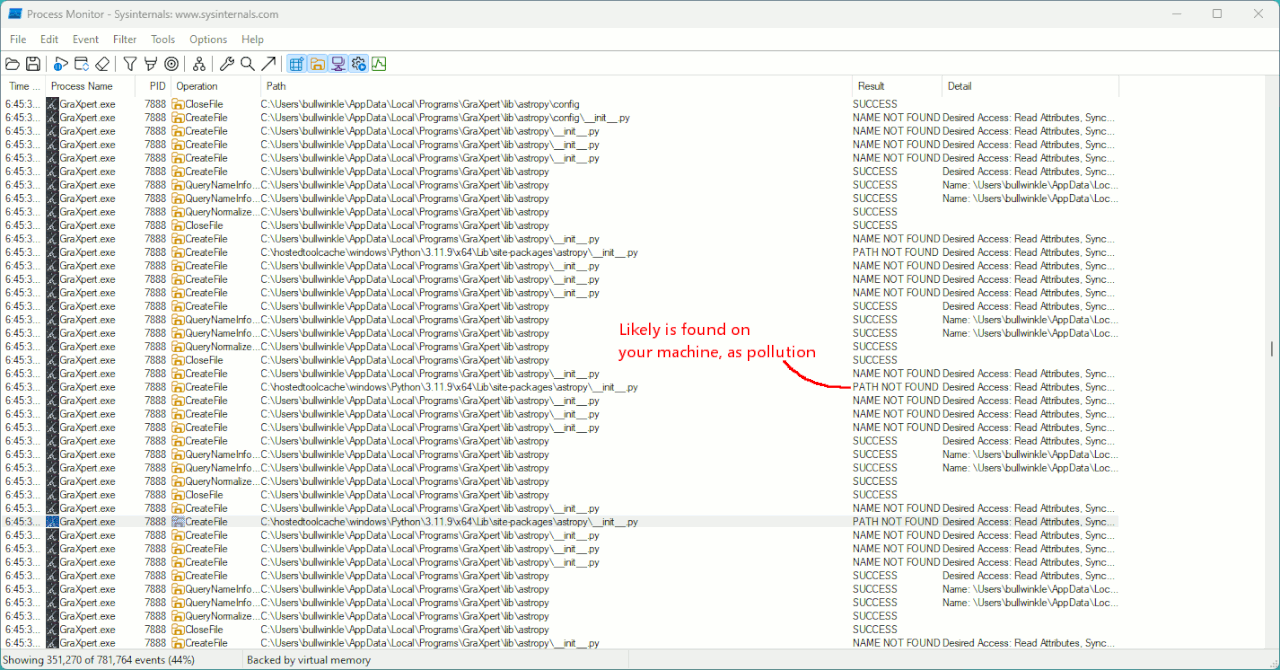Open the Help menu
This screenshot has height=670, width=1280.
[253, 39]
